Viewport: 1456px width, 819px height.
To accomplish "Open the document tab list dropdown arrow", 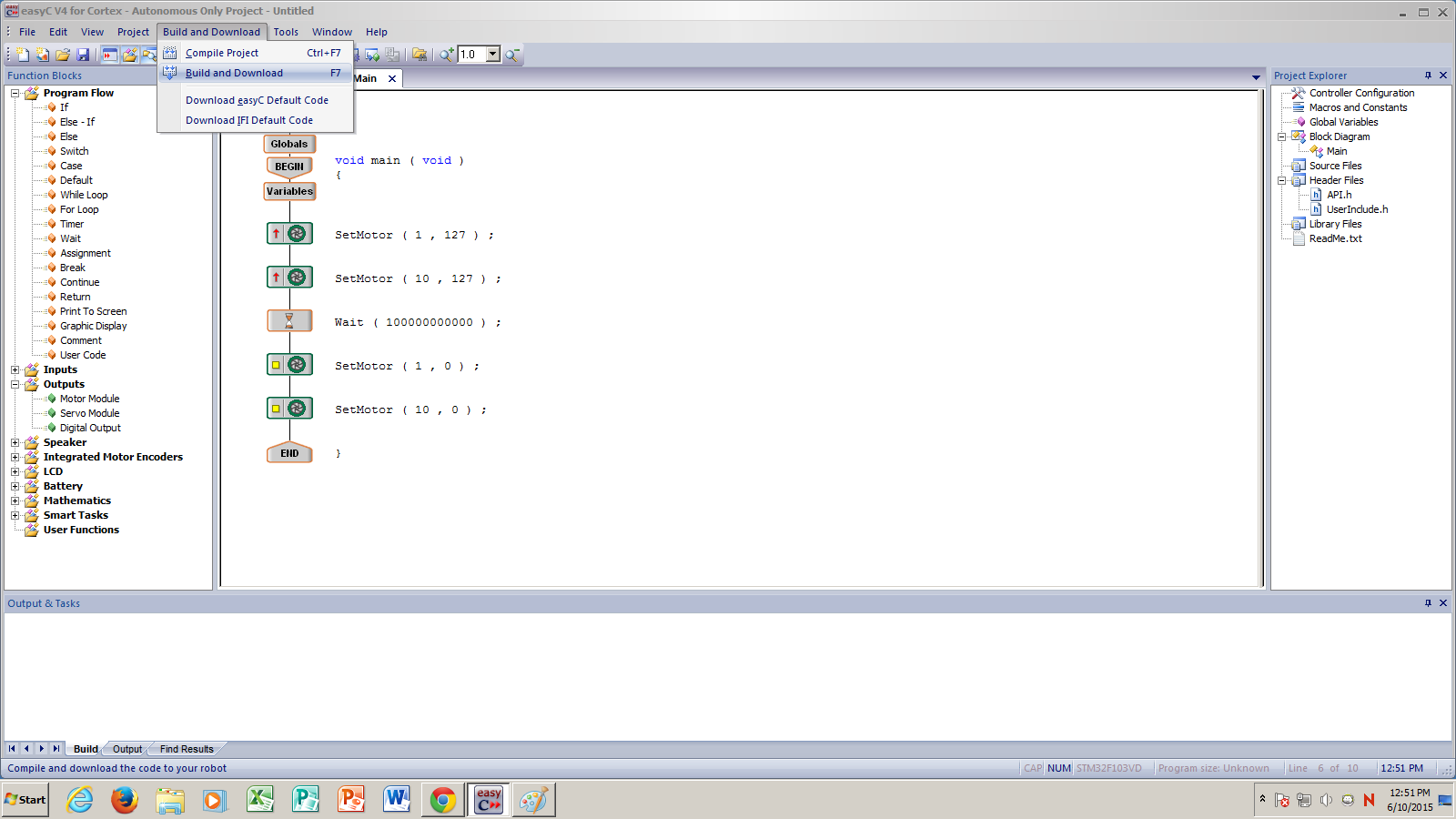I will tap(1256, 78).
